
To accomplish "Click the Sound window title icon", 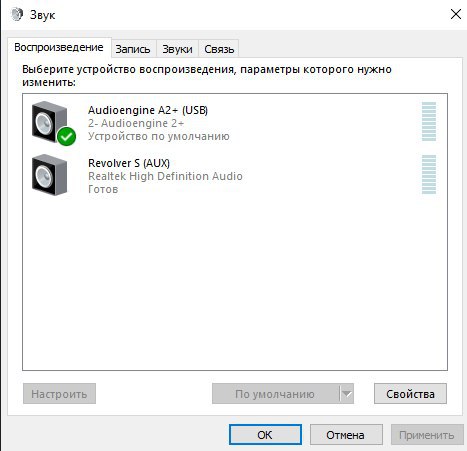I will tap(17, 14).
